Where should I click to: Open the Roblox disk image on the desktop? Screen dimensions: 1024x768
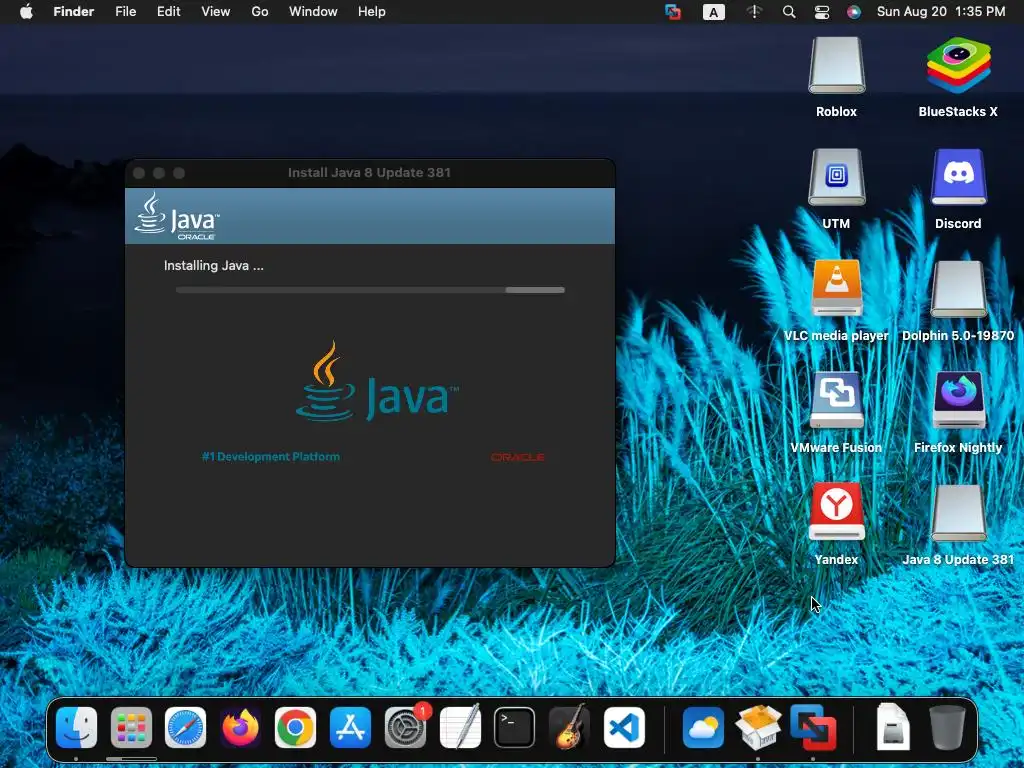(x=836, y=66)
